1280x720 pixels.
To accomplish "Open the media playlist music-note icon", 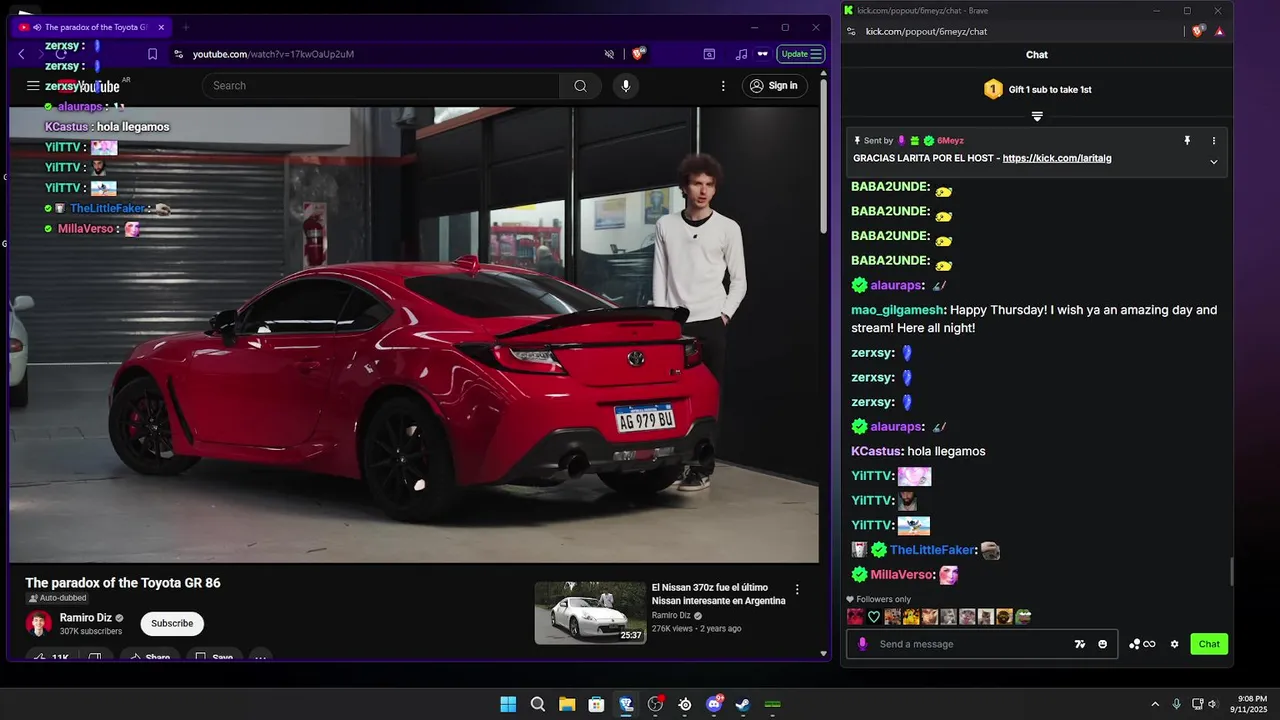I will pyautogui.click(x=741, y=54).
